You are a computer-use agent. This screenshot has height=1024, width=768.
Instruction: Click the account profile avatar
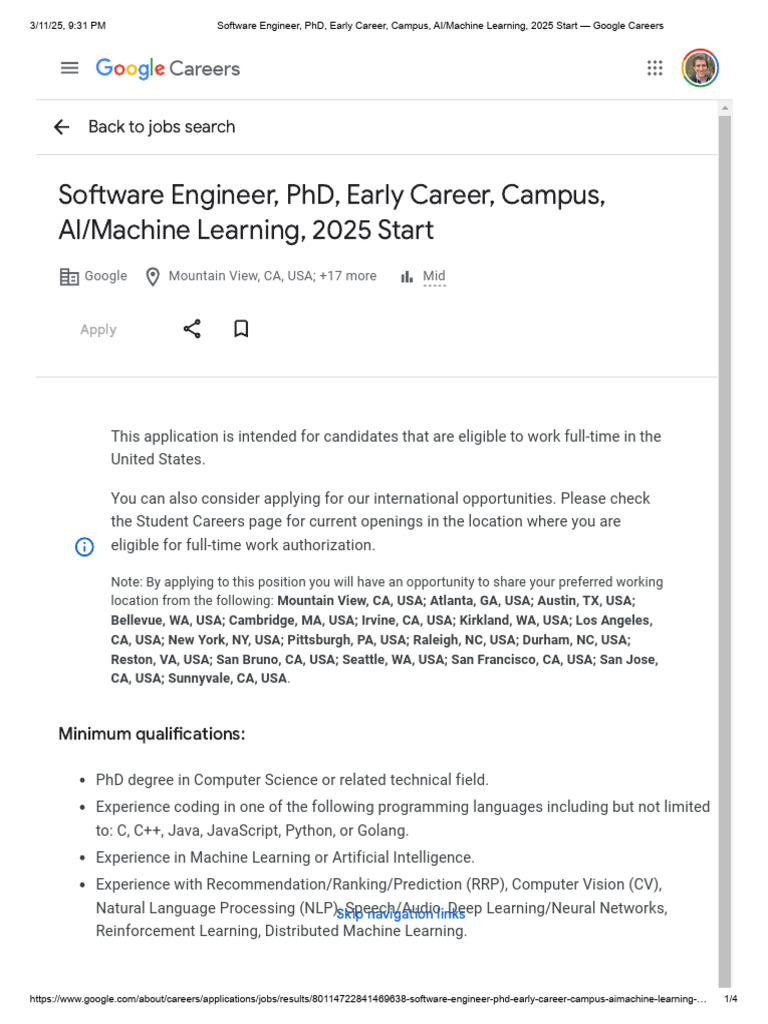tap(700, 68)
